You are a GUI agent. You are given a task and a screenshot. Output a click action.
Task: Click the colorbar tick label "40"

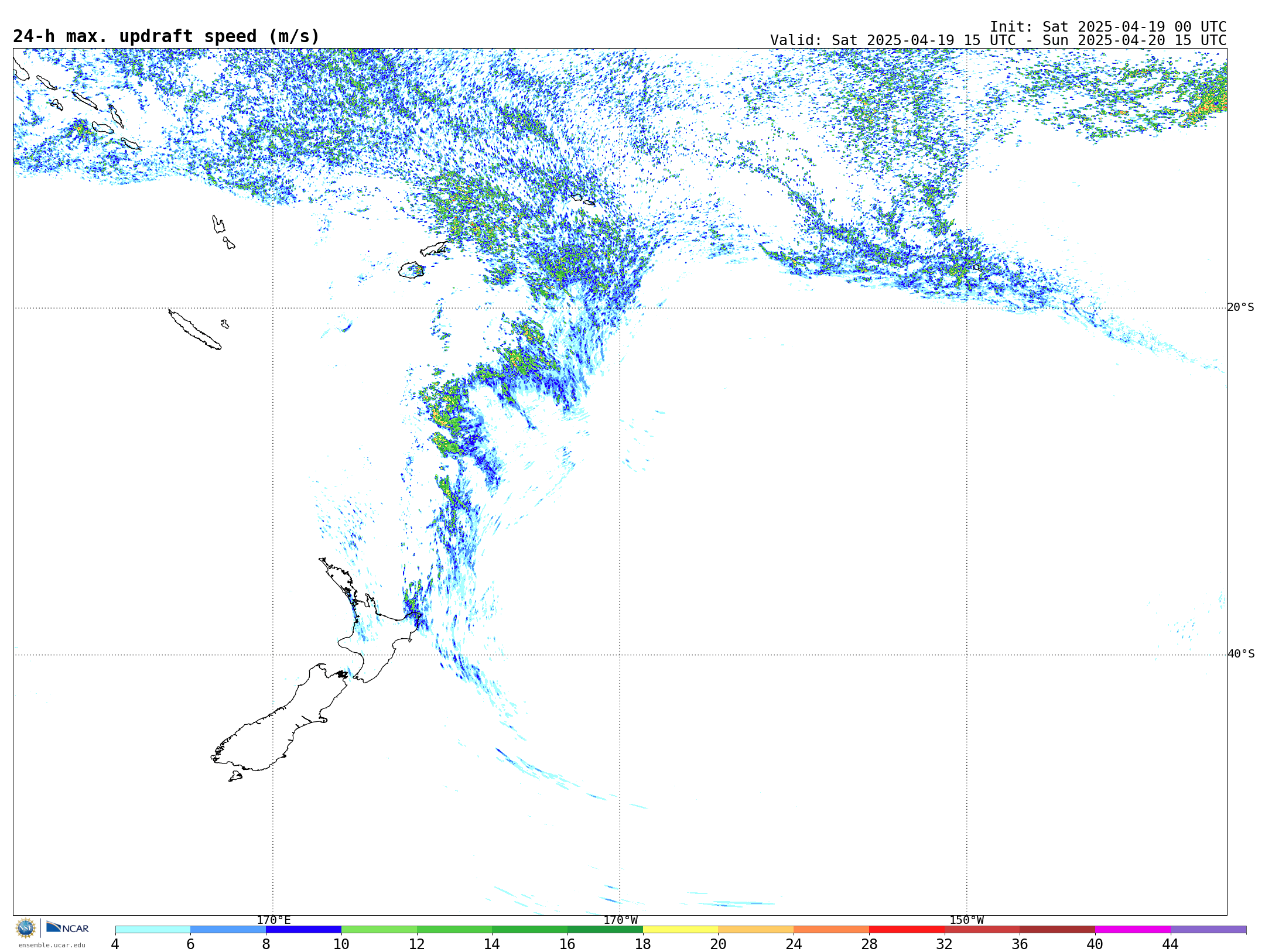(x=1095, y=944)
